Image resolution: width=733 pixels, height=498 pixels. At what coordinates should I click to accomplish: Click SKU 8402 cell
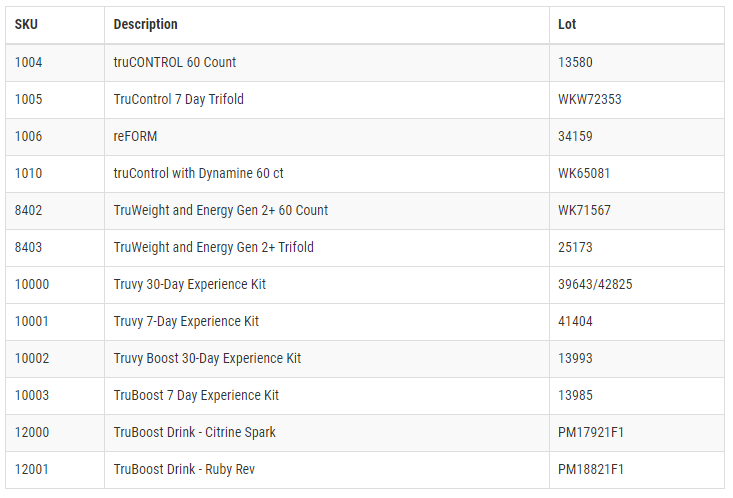[x=29, y=210]
